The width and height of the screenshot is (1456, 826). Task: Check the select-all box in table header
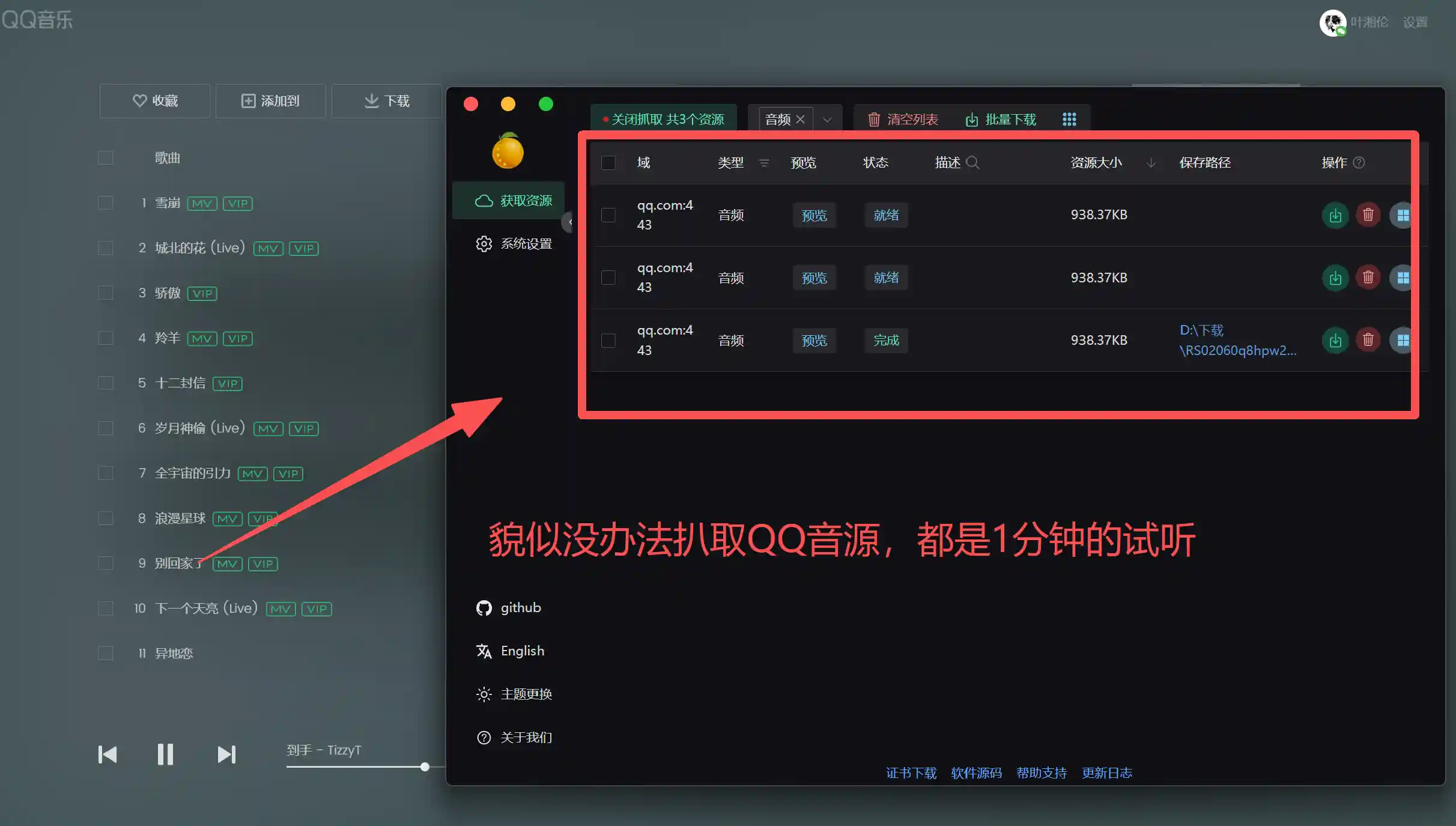(608, 163)
